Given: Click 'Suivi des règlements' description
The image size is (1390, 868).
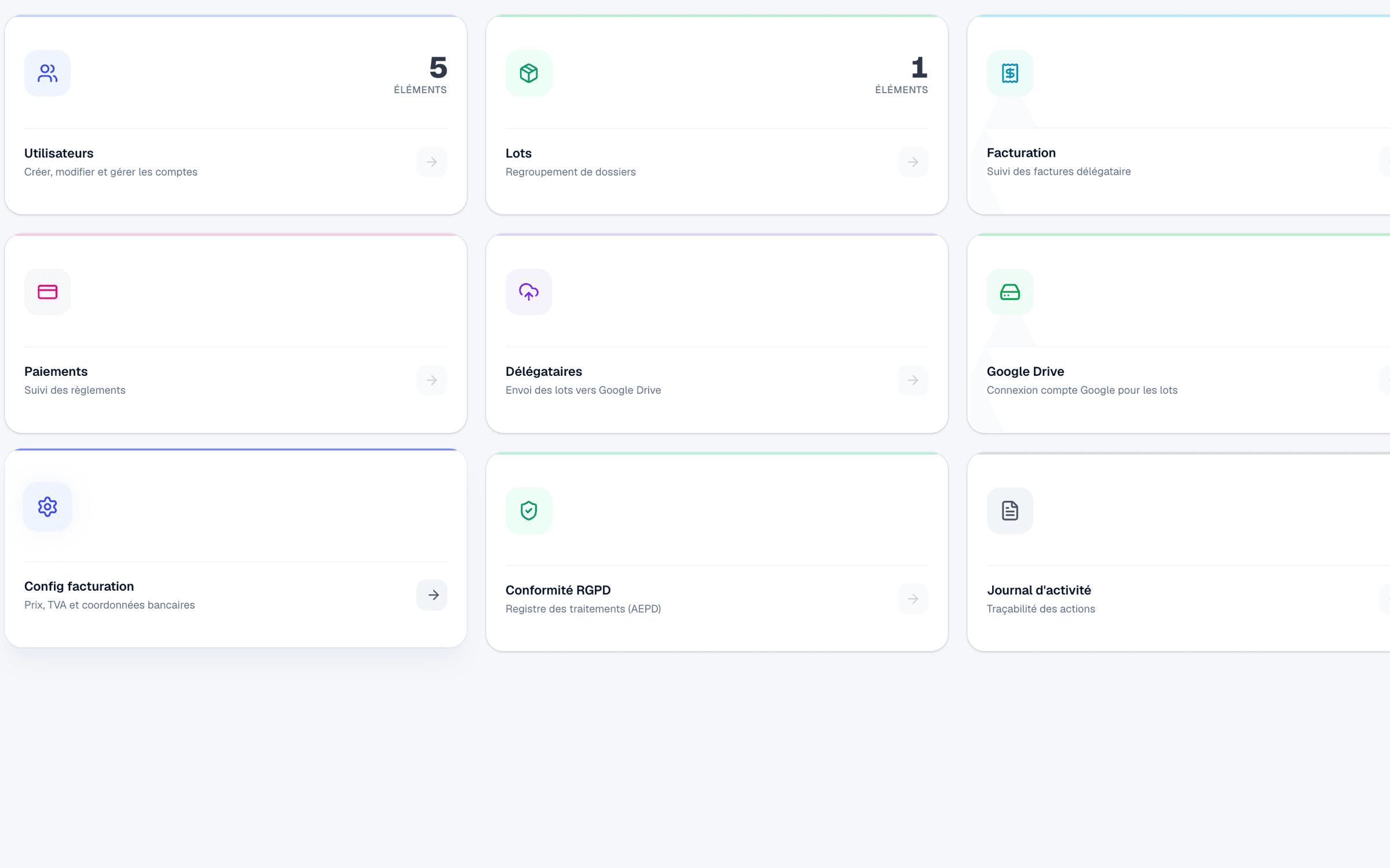Looking at the screenshot, I should point(75,390).
